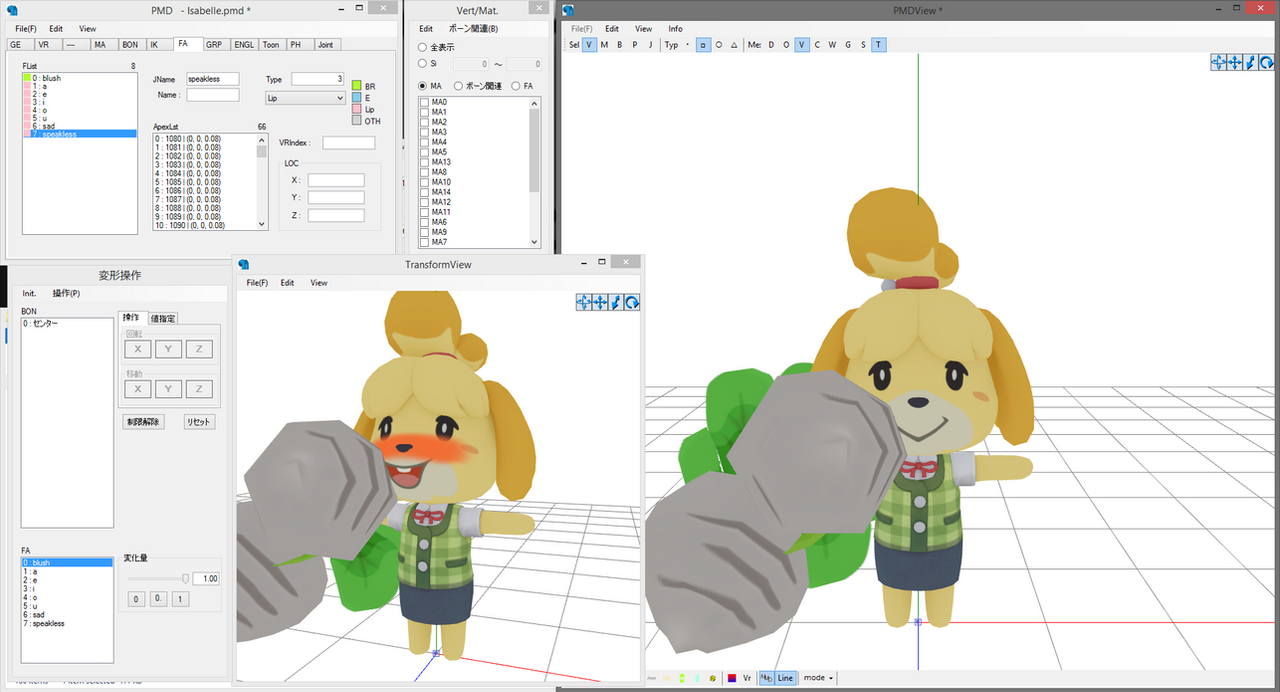
Task: Select the circle selection shape in PMDView
Action: coord(719,45)
